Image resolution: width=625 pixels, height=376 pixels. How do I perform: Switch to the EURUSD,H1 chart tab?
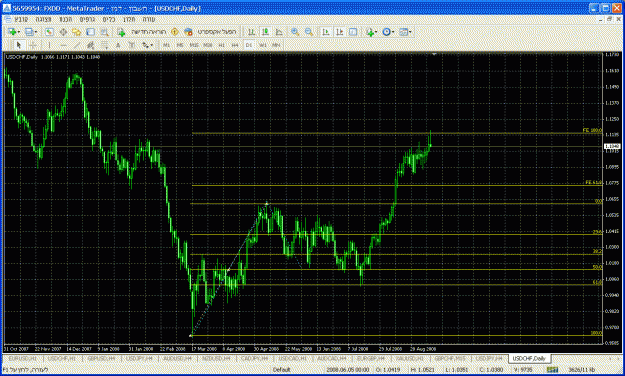[22, 358]
